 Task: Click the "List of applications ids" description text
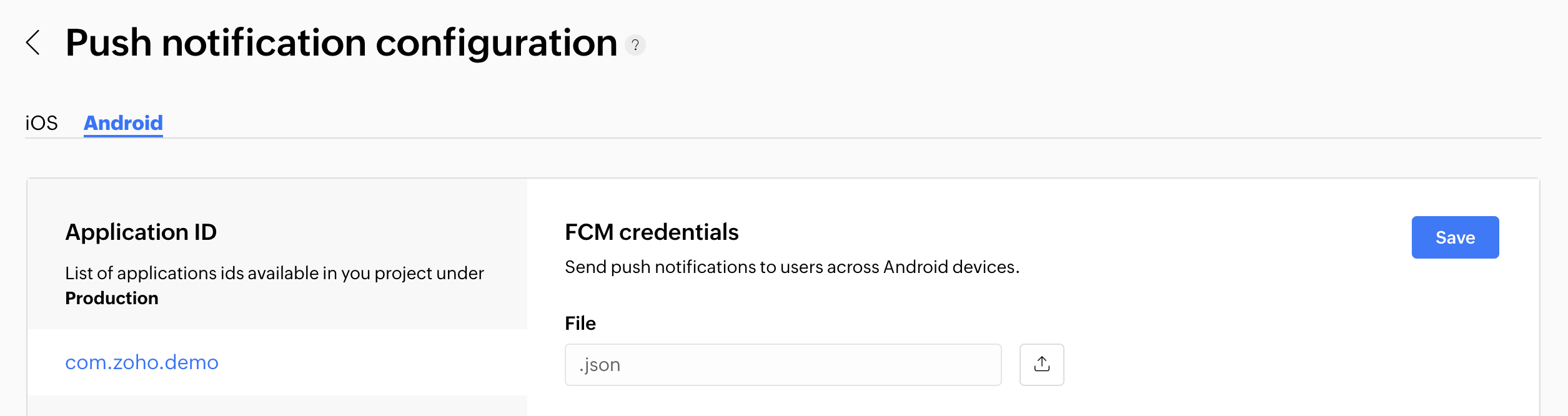274,273
